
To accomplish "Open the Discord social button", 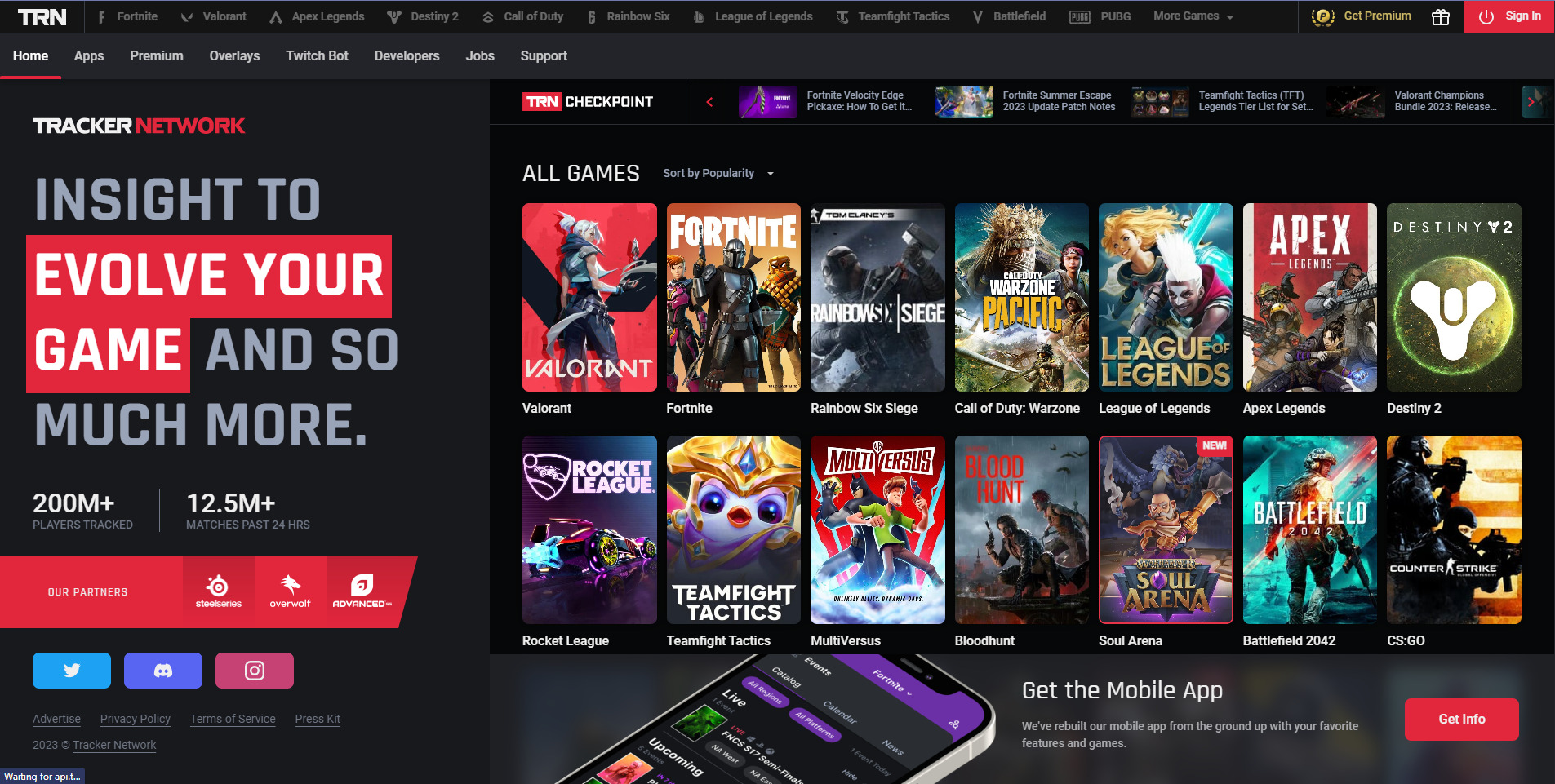I will 163,671.
